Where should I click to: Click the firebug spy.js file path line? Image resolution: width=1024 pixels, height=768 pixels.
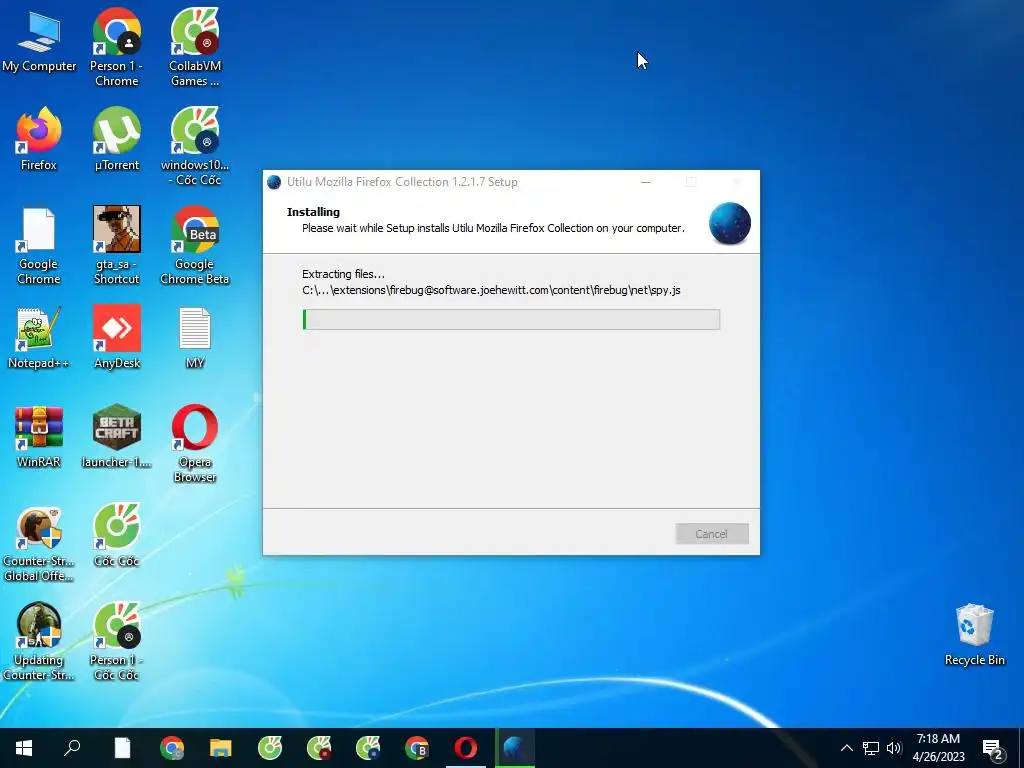pyautogui.click(x=491, y=290)
